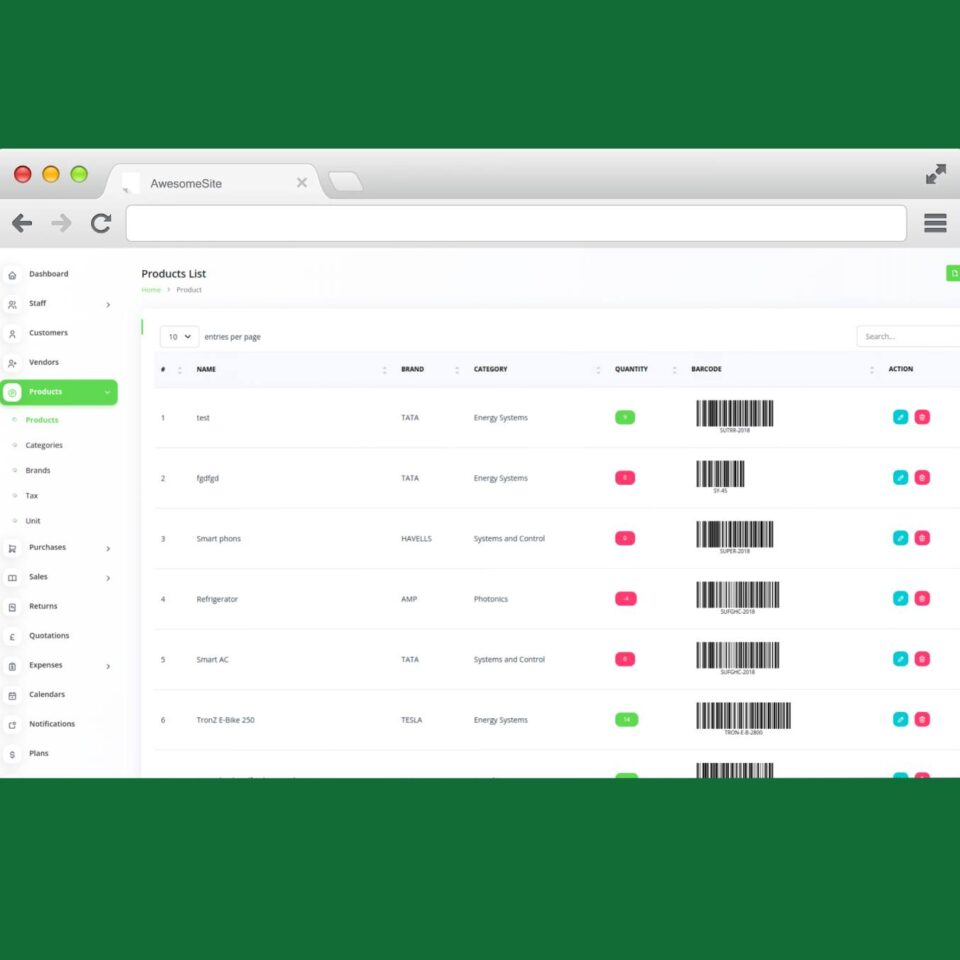Select the AwesomeSite browser tab
960x960 pixels.
tap(214, 183)
